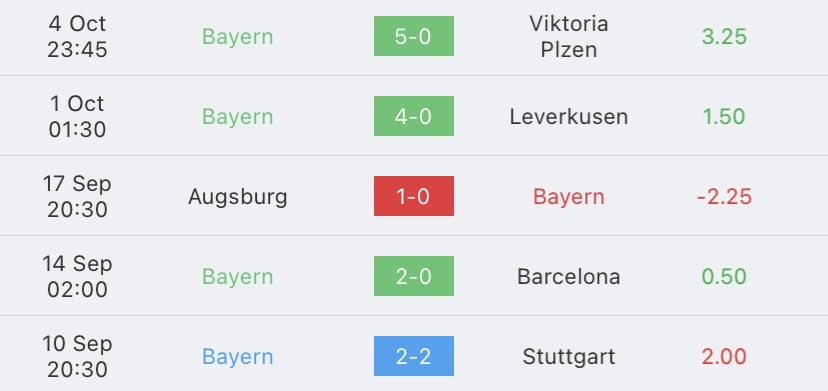Open the 4-0 Bayern vs Leverkusen score
This screenshot has height=391, width=828.
point(413,116)
